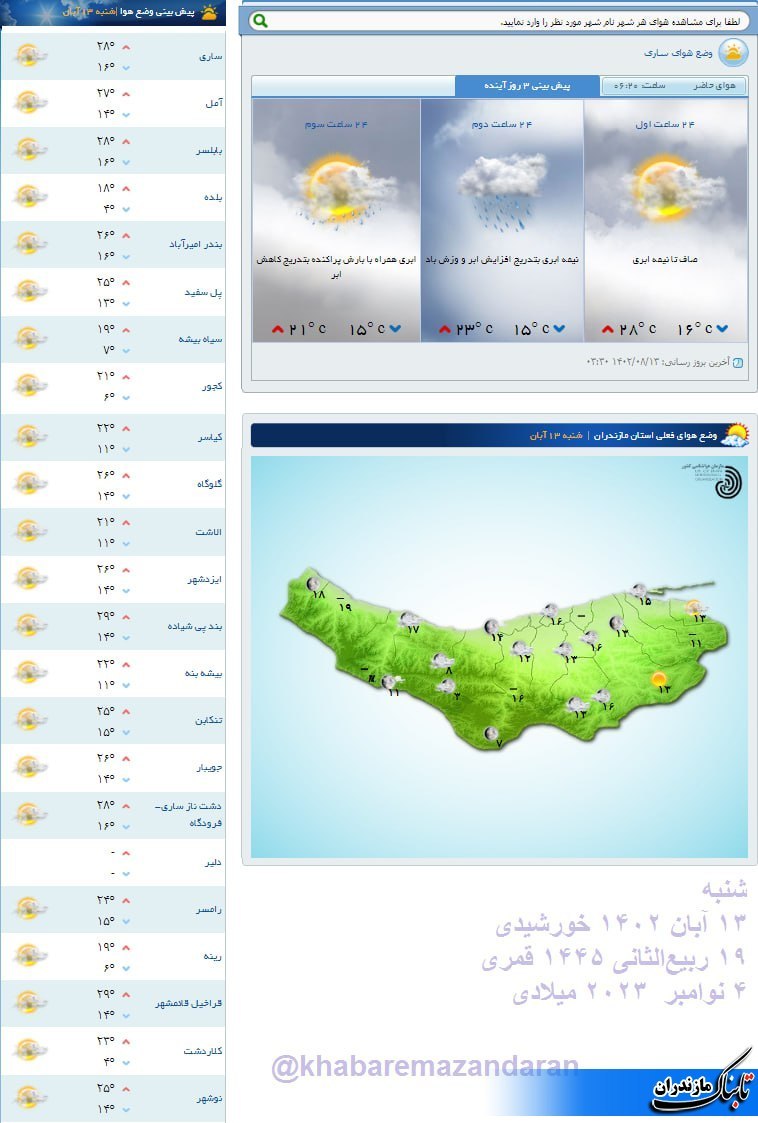Click the sunny icon showing 13 in southeast map

tap(659, 681)
